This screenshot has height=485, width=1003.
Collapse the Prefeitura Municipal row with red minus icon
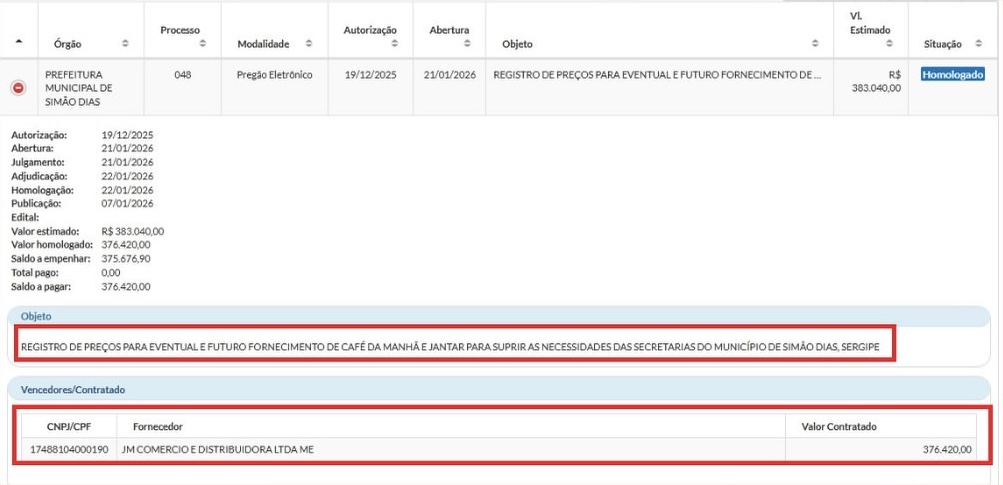tap(18, 88)
